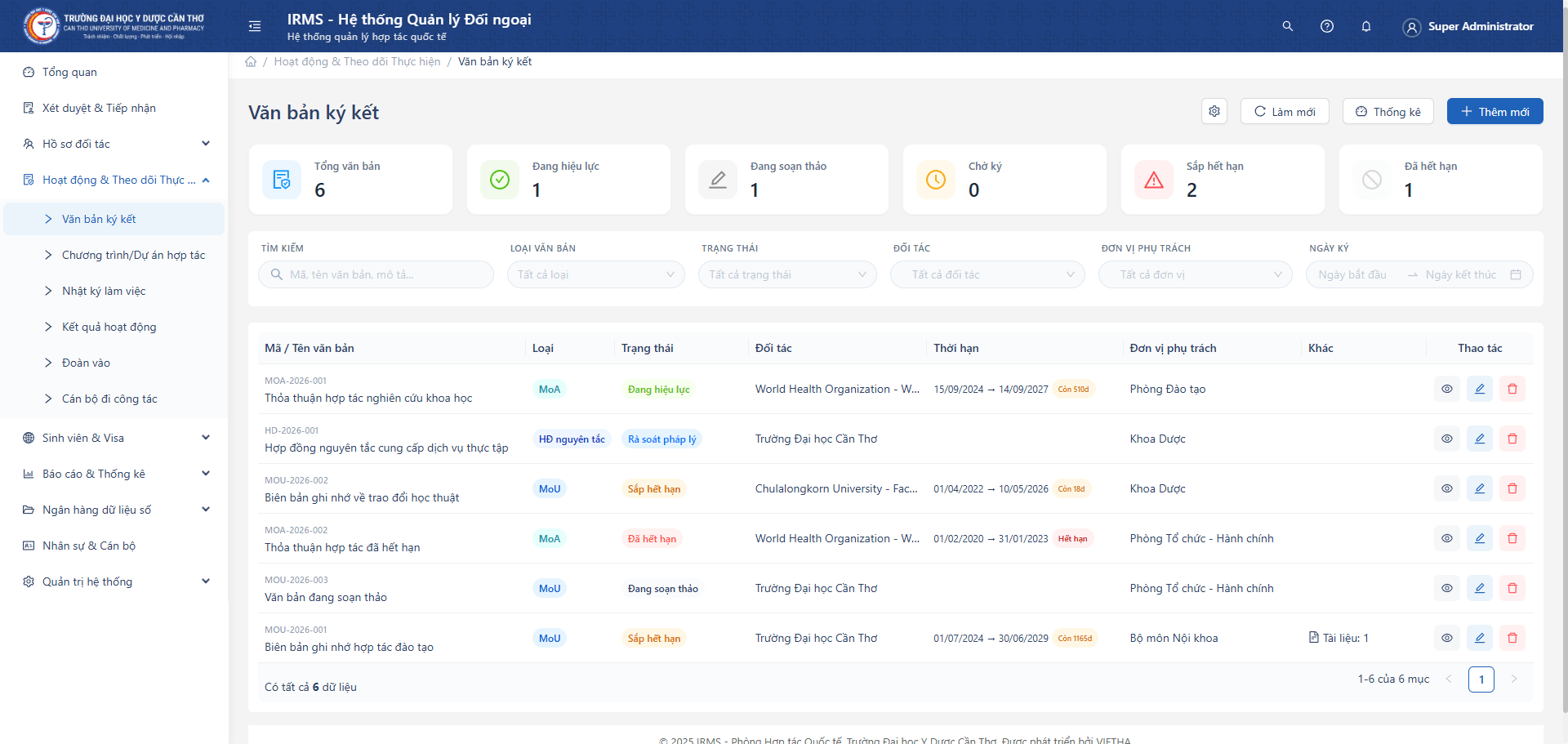Image resolution: width=1568 pixels, height=744 pixels.
Task: Click the search magnifier icon in header
Action: (1287, 26)
